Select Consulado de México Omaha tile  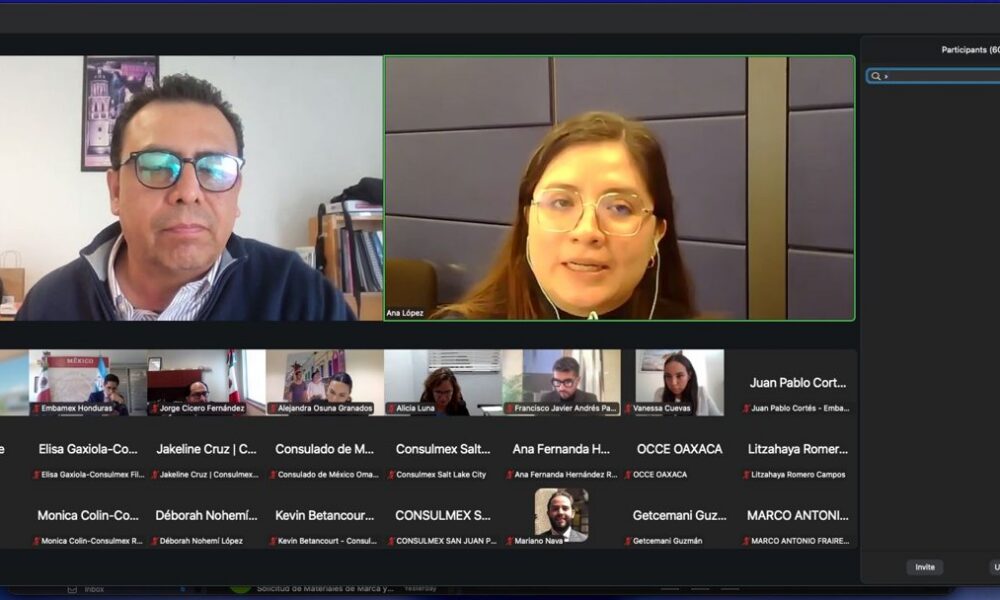325,449
